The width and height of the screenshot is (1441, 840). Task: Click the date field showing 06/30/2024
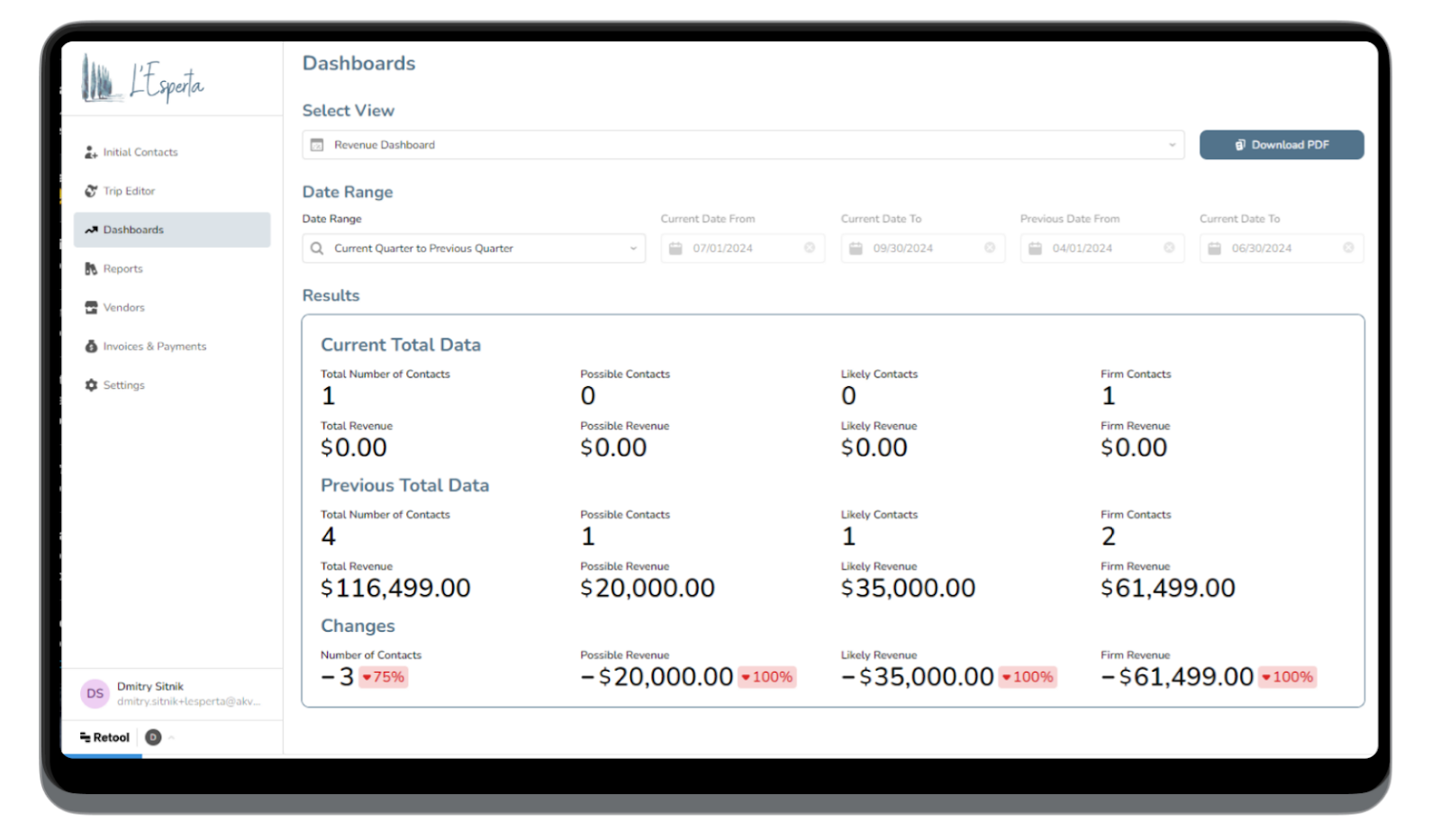tap(1281, 248)
